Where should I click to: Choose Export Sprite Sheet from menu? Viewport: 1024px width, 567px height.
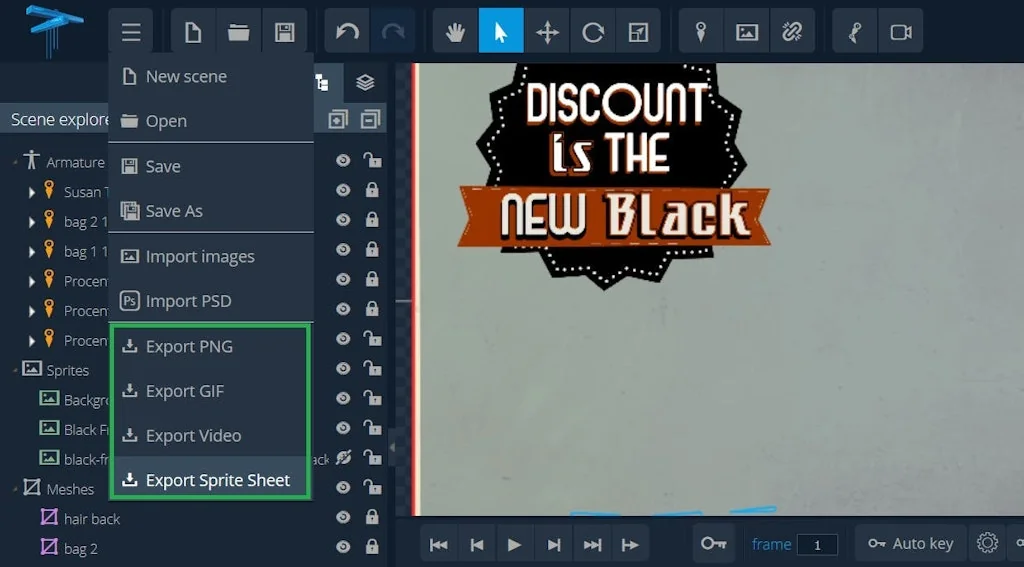[217, 480]
